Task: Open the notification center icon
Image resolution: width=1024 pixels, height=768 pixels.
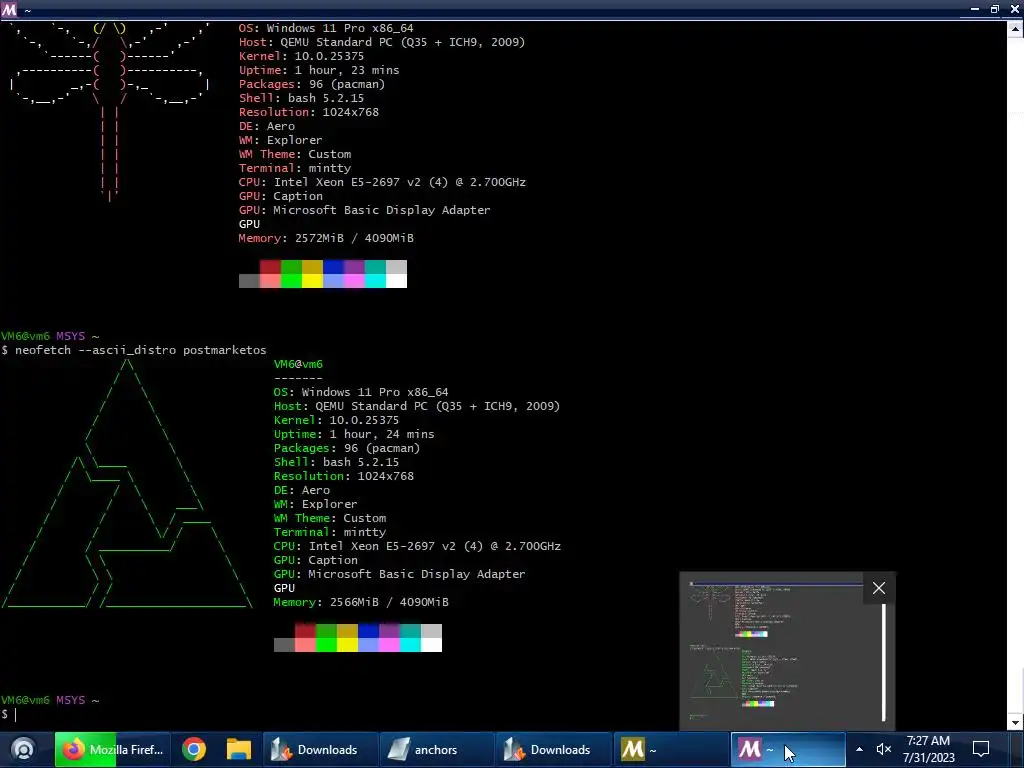Action: (981, 749)
